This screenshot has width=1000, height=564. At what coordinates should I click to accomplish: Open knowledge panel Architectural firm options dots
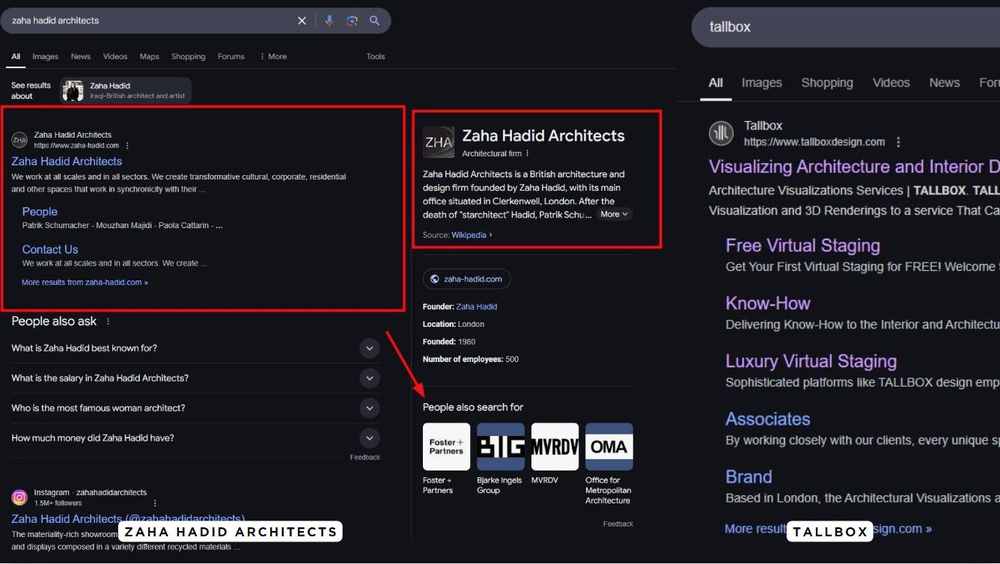[x=527, y=154]
